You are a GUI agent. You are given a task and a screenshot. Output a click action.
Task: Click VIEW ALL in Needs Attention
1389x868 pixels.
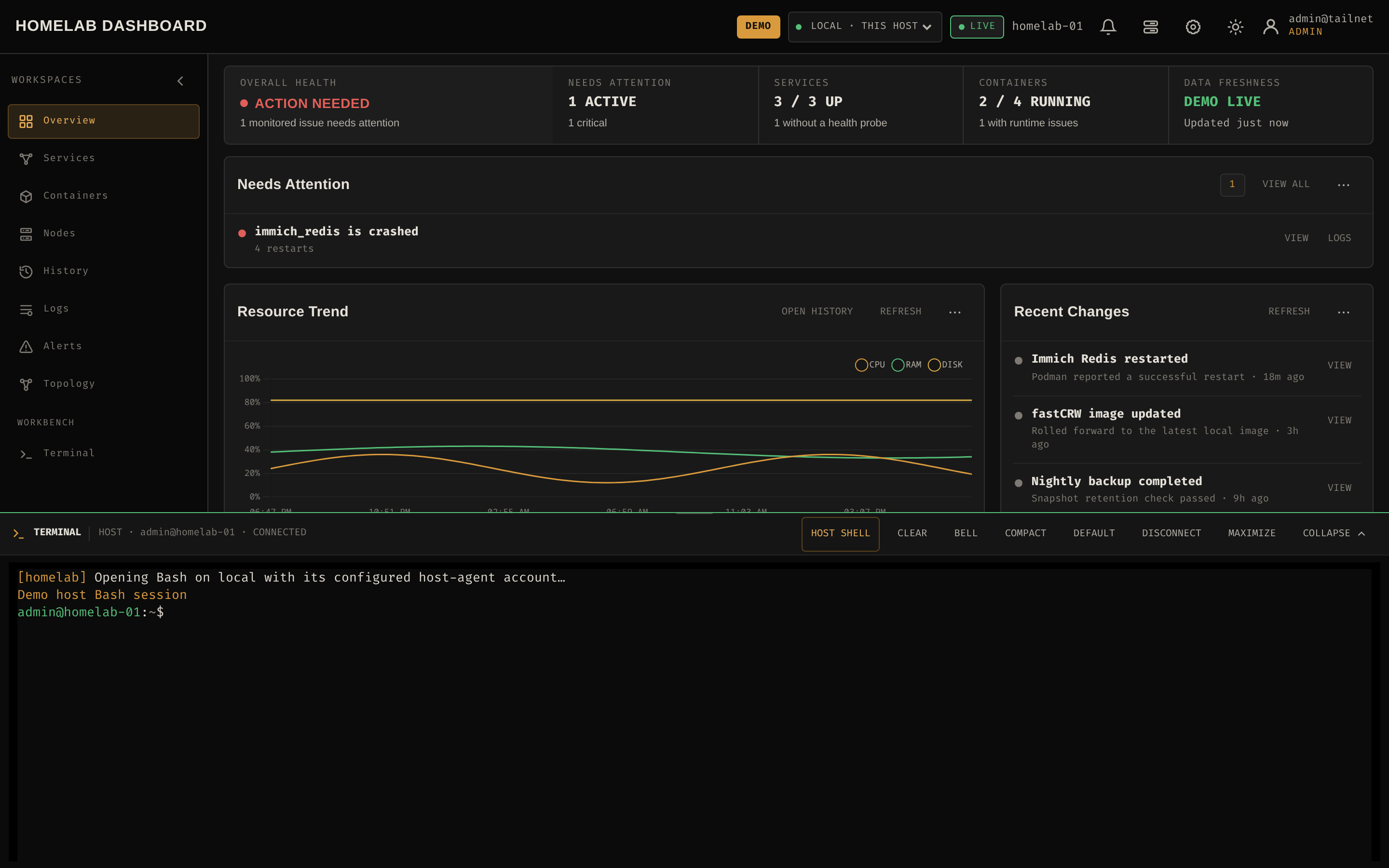(1286, 184)
